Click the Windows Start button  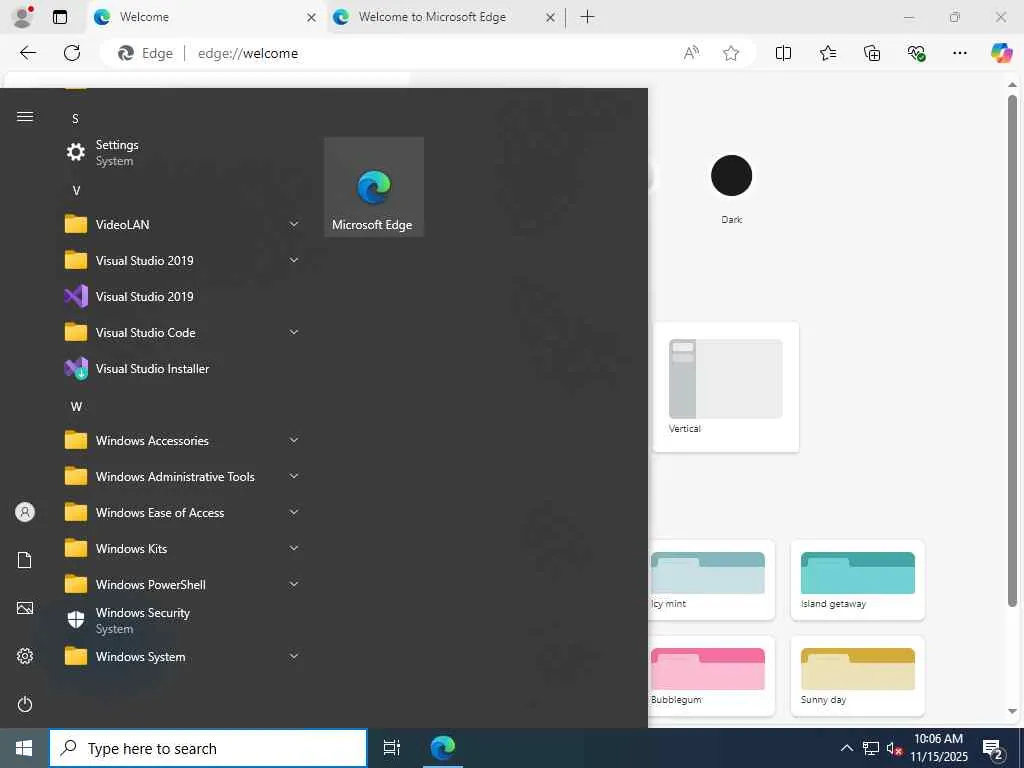pyautogui.click(x=24, y=748)
